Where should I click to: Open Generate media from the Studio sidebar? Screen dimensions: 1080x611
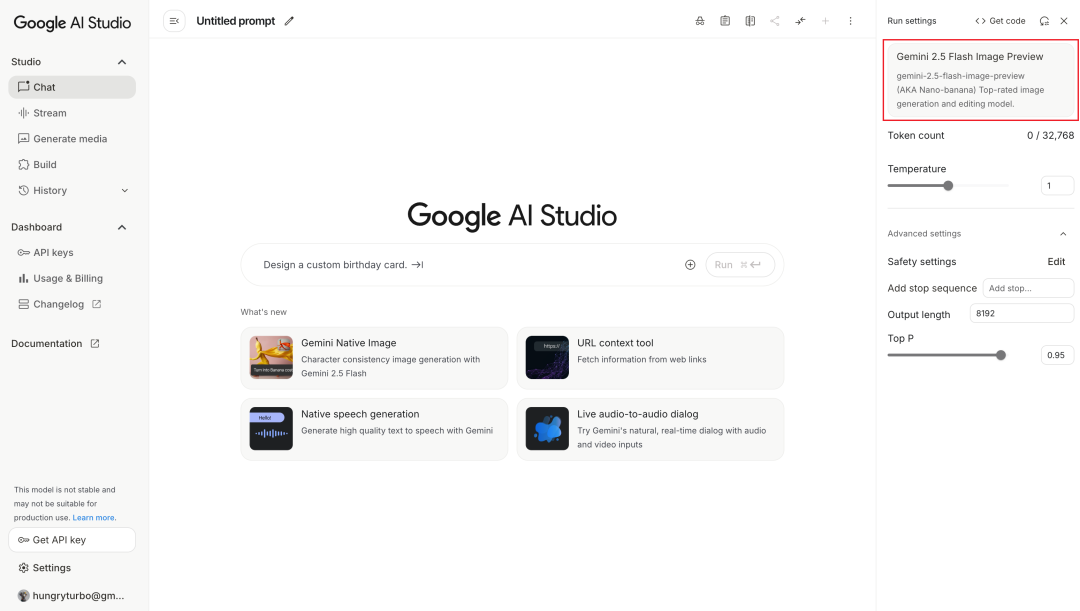[x=70, y=138]
